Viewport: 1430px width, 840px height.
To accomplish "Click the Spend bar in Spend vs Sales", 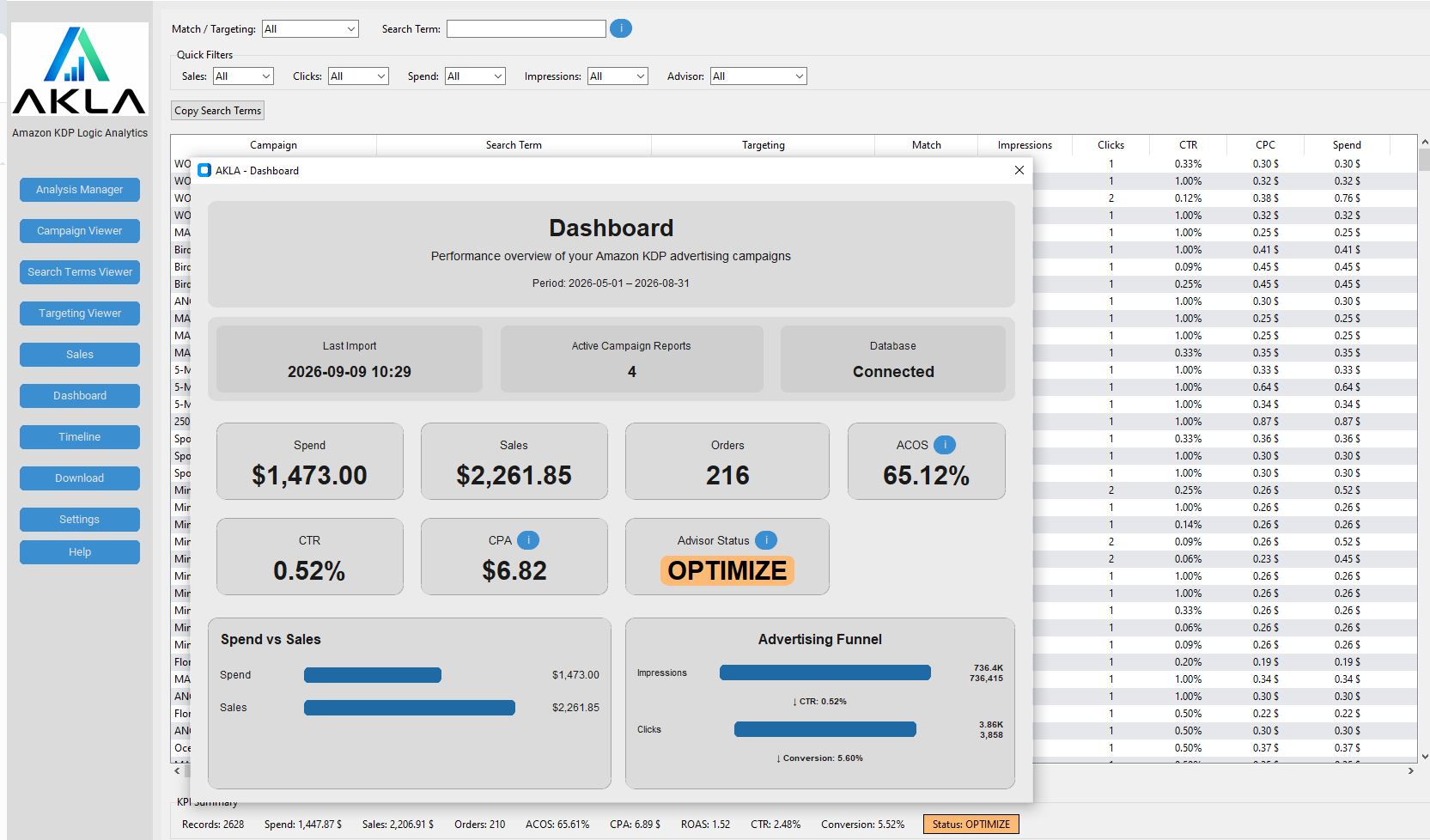I will [373, 675].
